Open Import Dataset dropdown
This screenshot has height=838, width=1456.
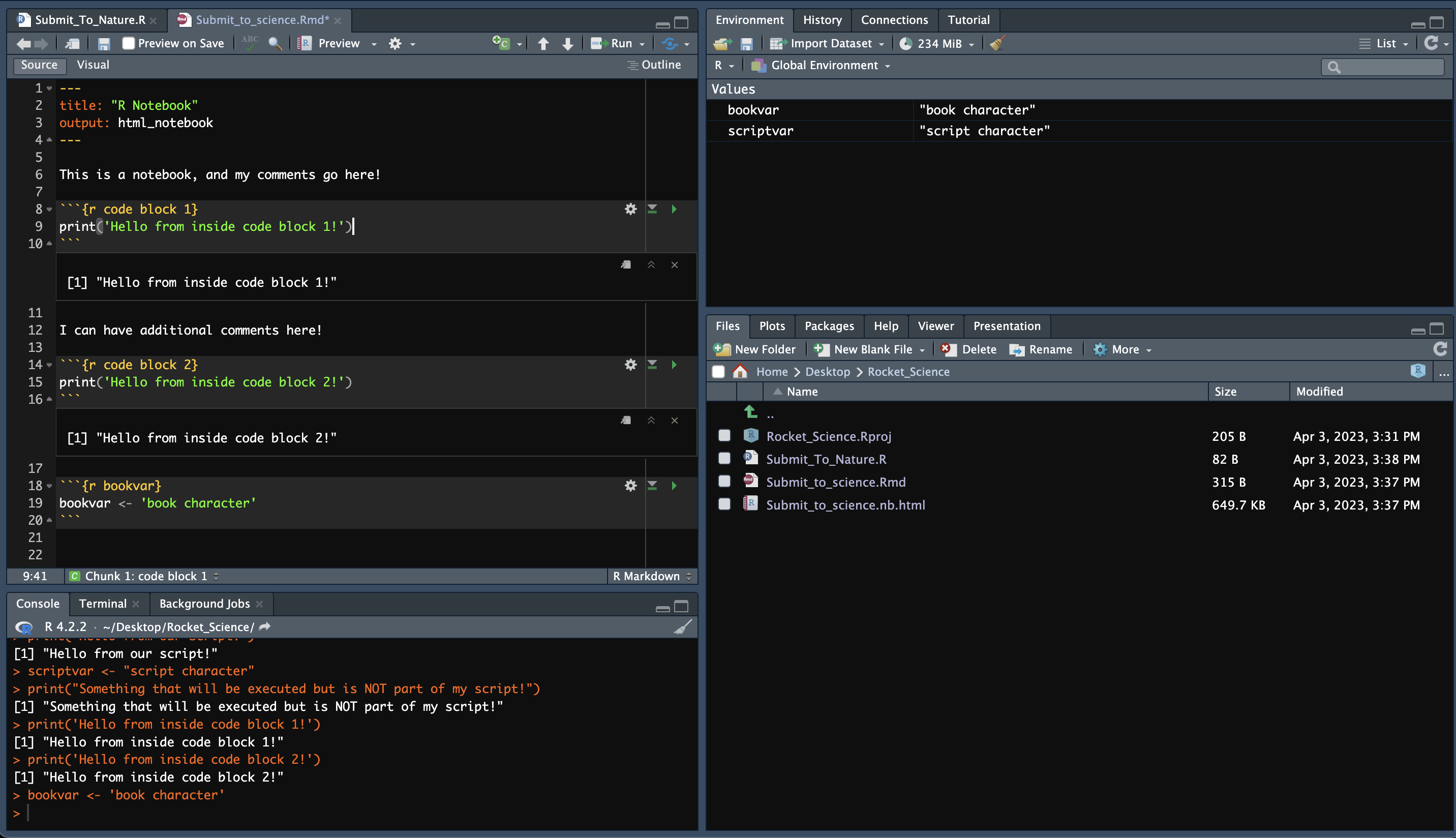coord(827,44)
